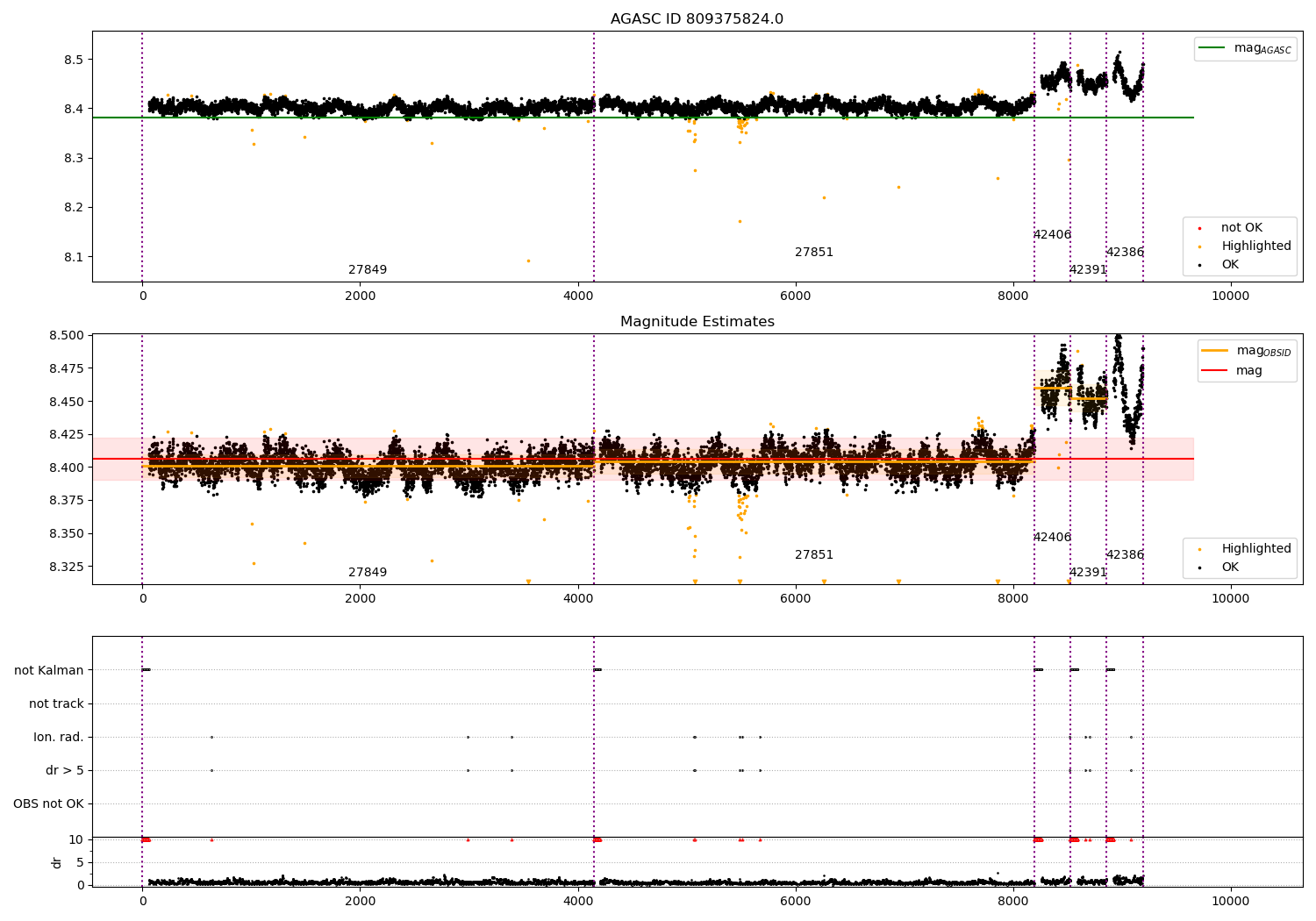Image resolution: width=1316 pixels, height=921 pixels.
Task: Click the 2000 x-tick of the top plot
Action: (360, 296)
